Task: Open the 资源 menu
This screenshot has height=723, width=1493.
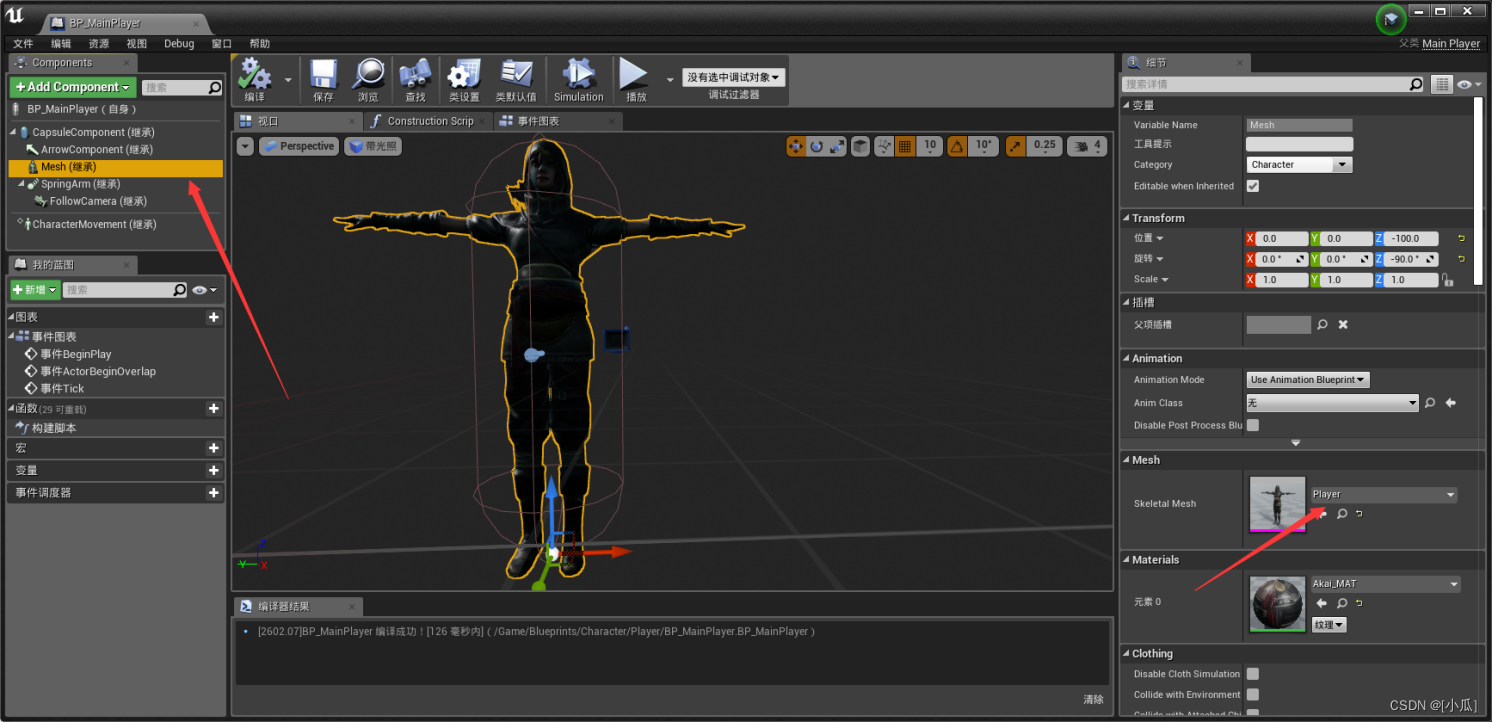Action: pyautogui.click(x=99, y=44)
